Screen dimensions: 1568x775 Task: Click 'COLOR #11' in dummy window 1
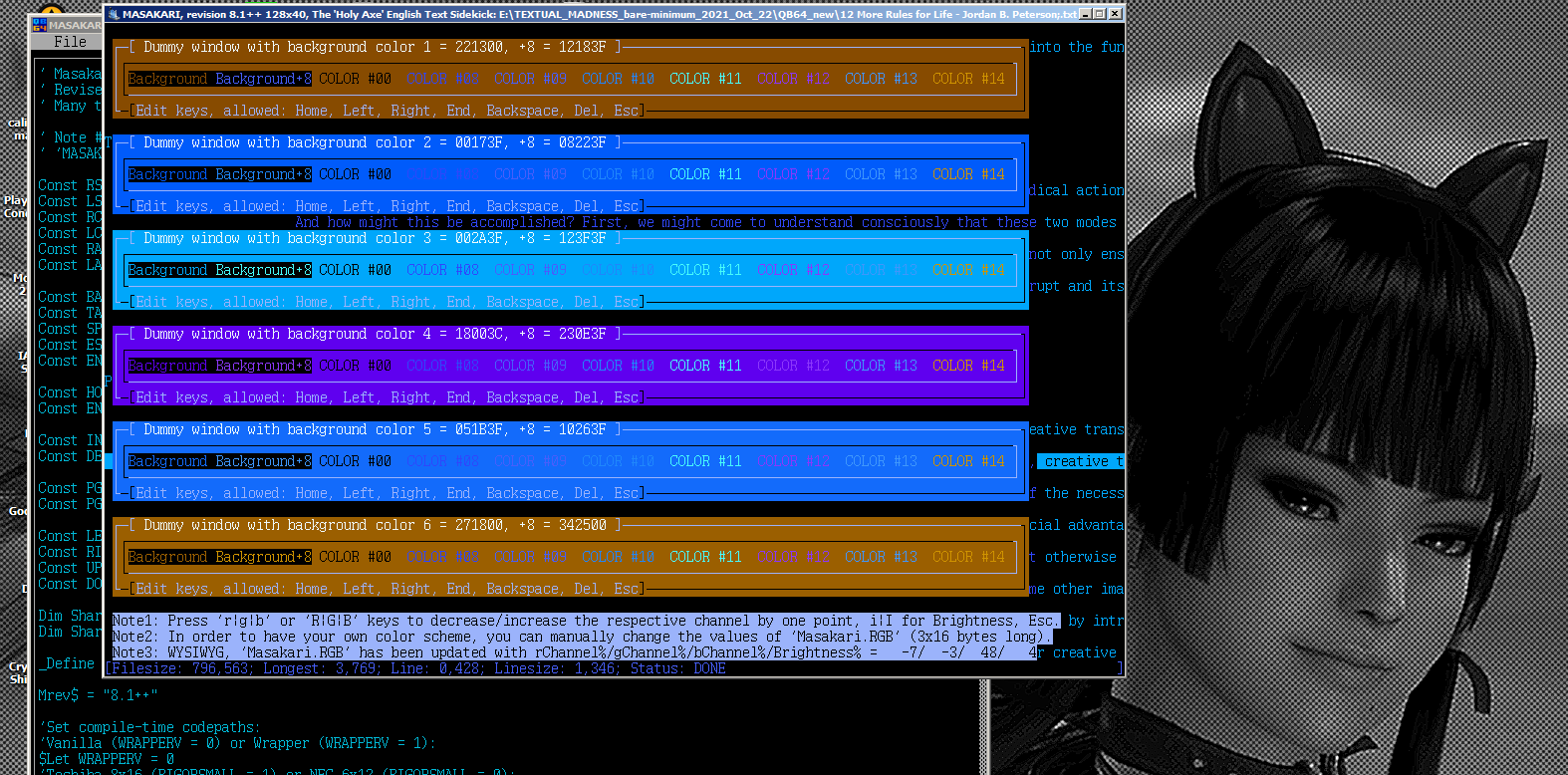click(x=705, y=79)
